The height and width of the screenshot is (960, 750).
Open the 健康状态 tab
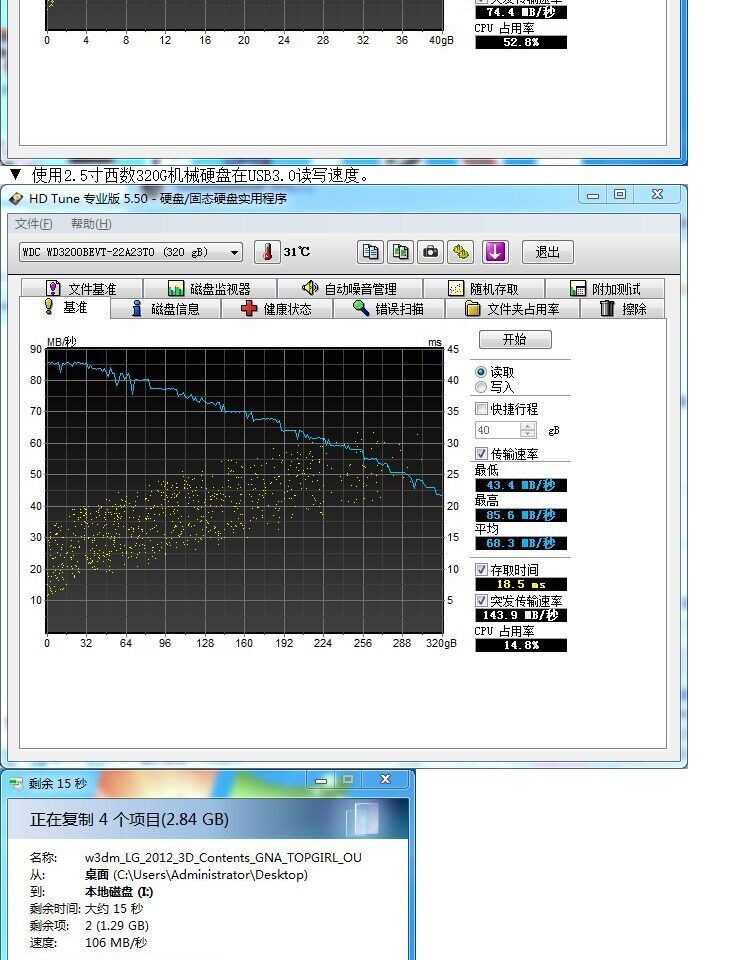[276, 309]
